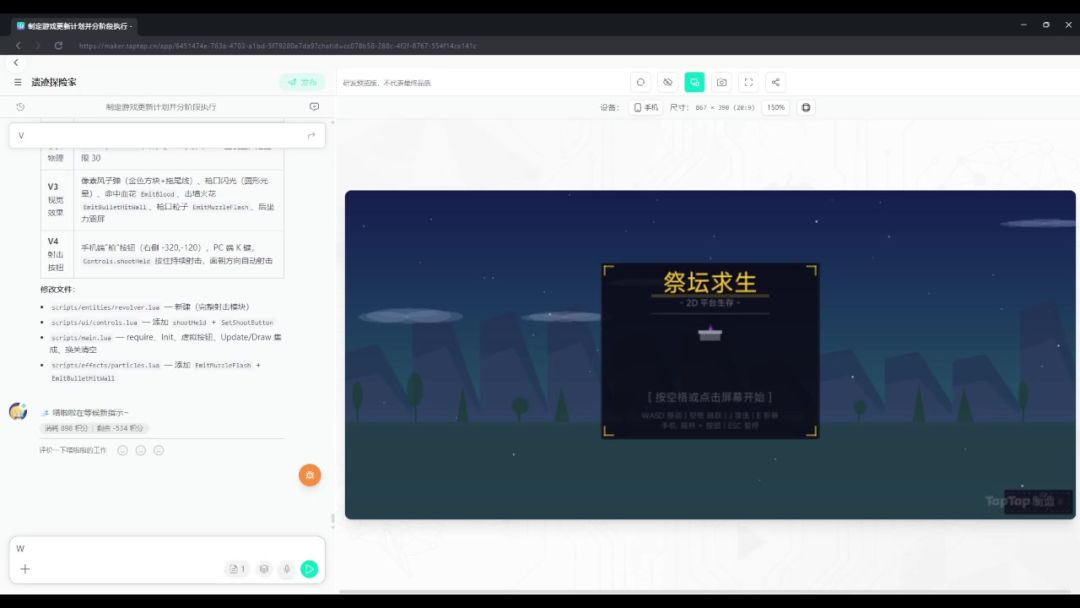The width and height of the screenshot is (1080, 608).
Task: Rate the work with the sad face
Action: pos(158,450)
